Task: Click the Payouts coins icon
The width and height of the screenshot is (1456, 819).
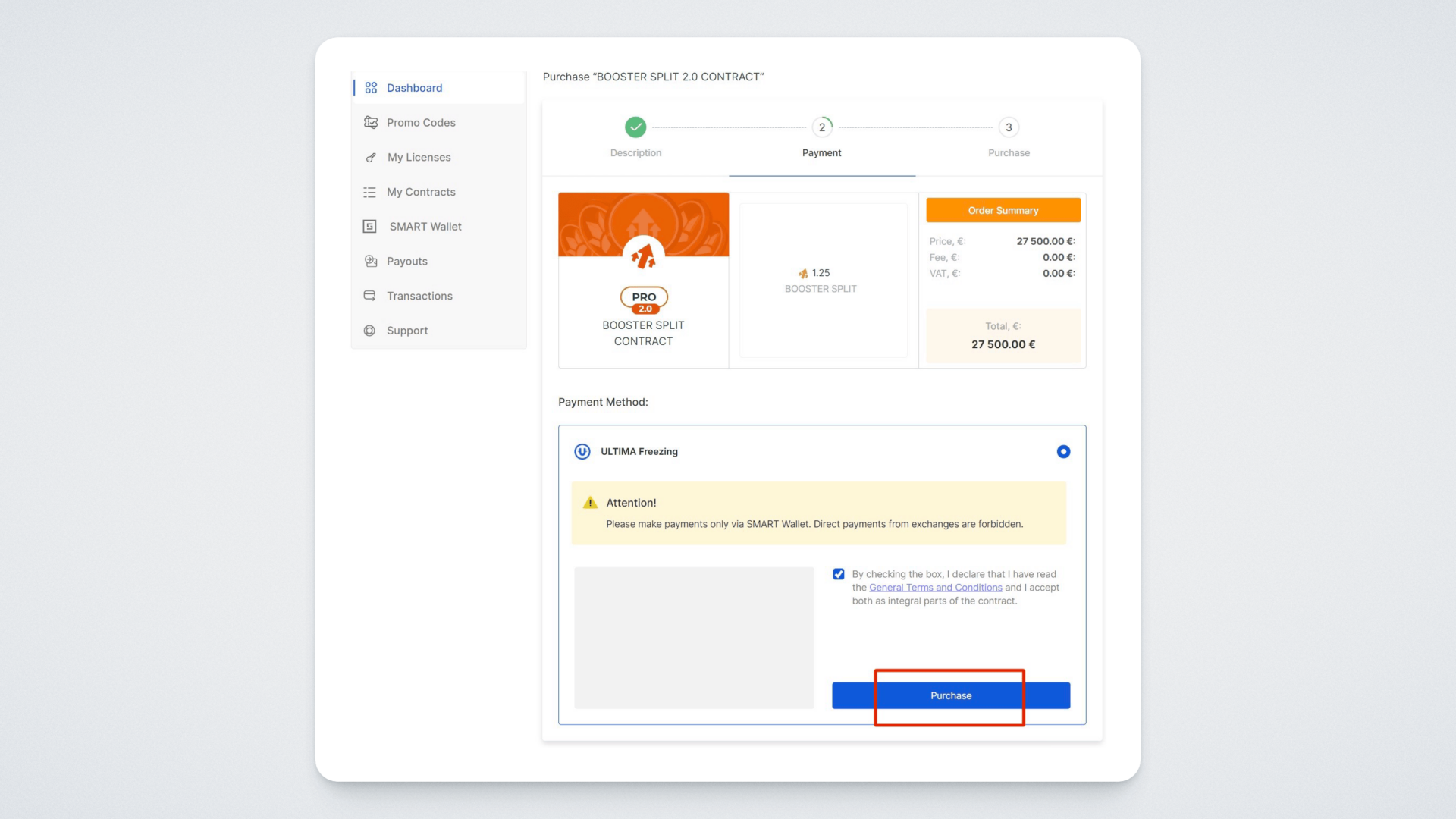Action: point(371,262)
